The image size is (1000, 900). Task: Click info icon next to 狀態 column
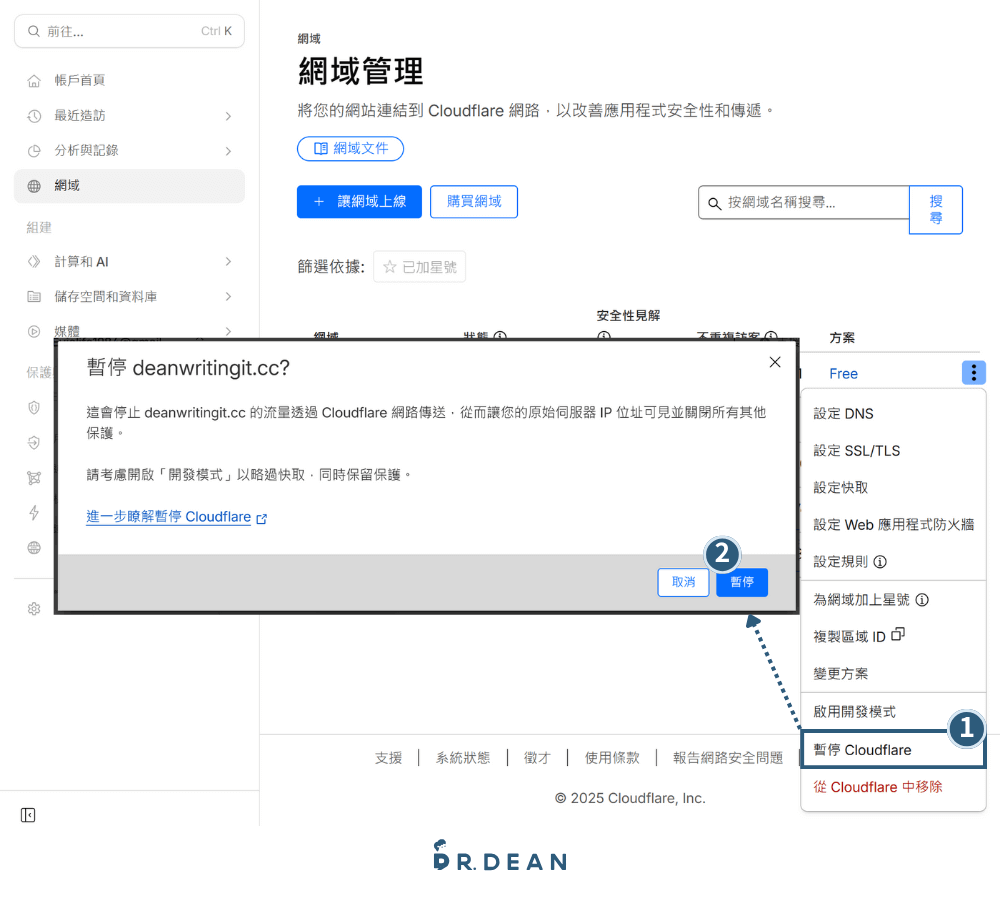point(501,336)
